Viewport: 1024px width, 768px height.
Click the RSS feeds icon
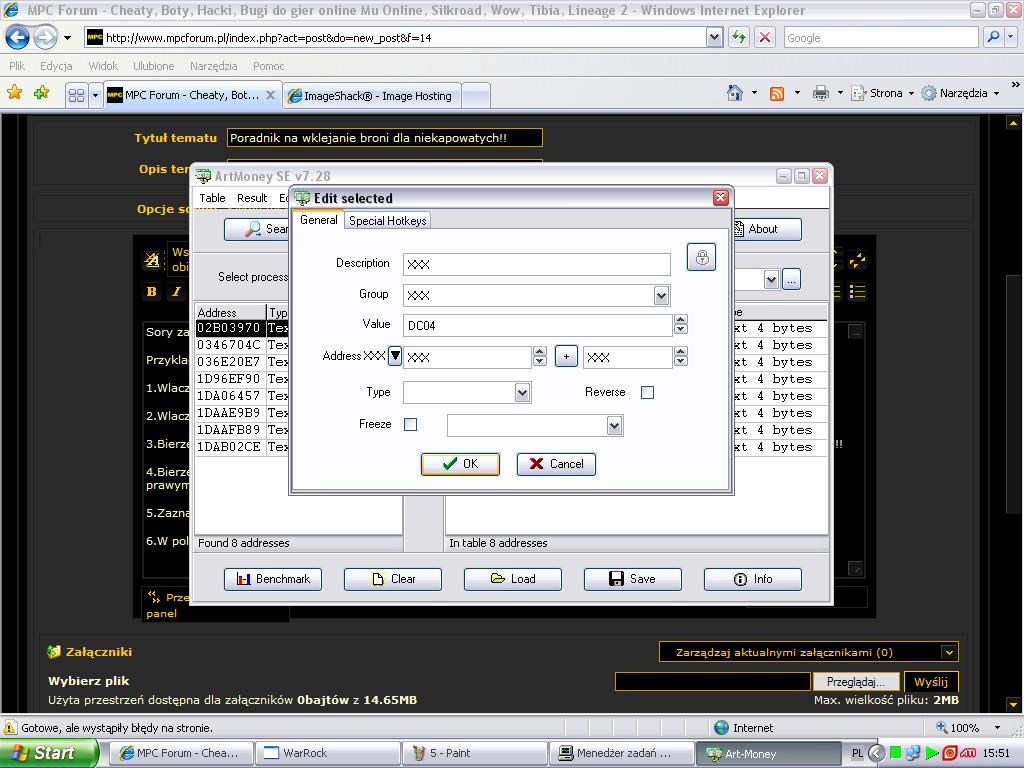tap(776, 93)
